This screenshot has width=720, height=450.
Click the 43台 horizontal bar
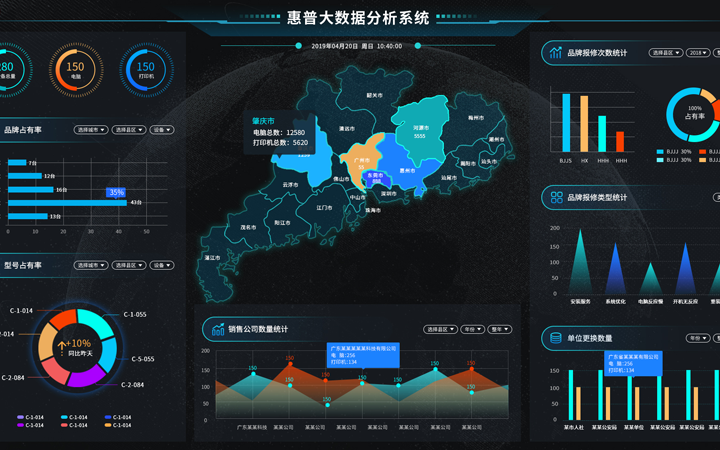pyautogui.click(x=68, y=202)
